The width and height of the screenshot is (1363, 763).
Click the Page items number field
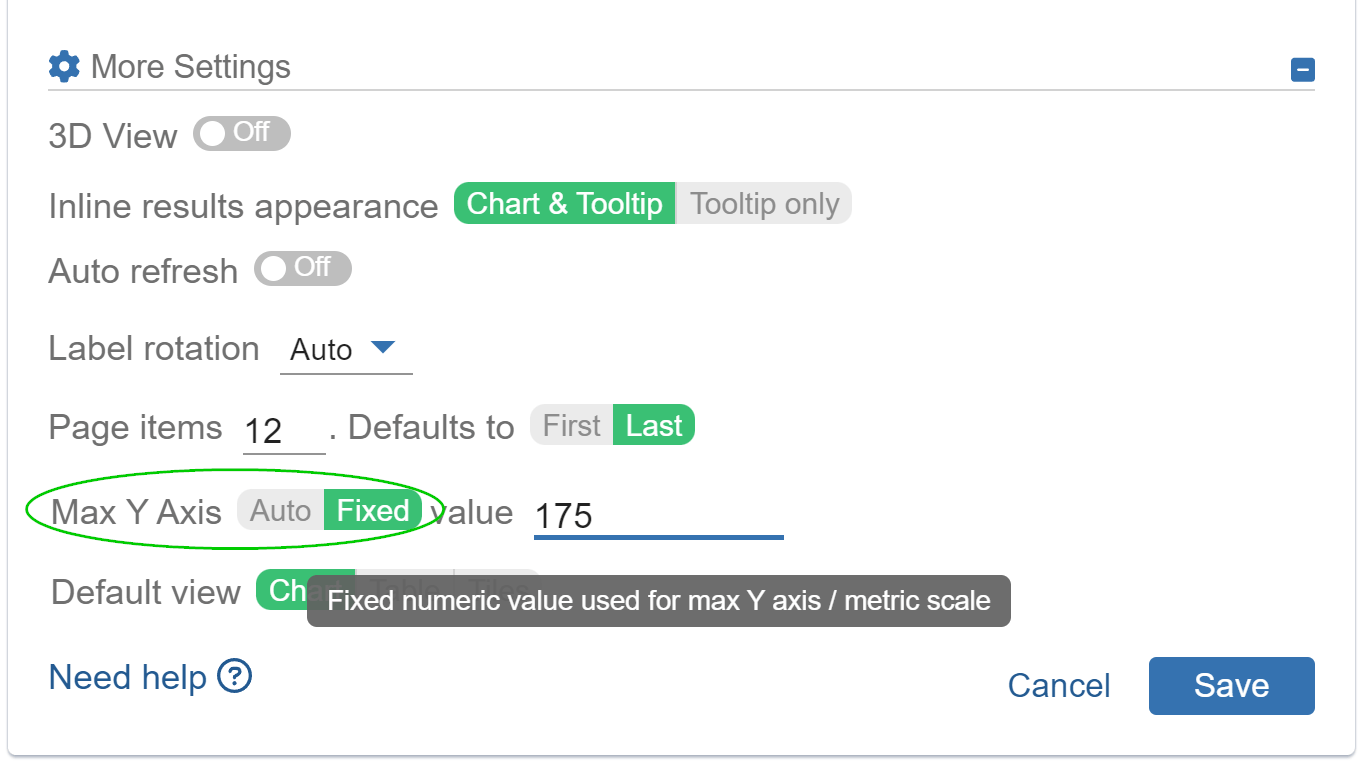pyautogui.click(x=283, y=428)
